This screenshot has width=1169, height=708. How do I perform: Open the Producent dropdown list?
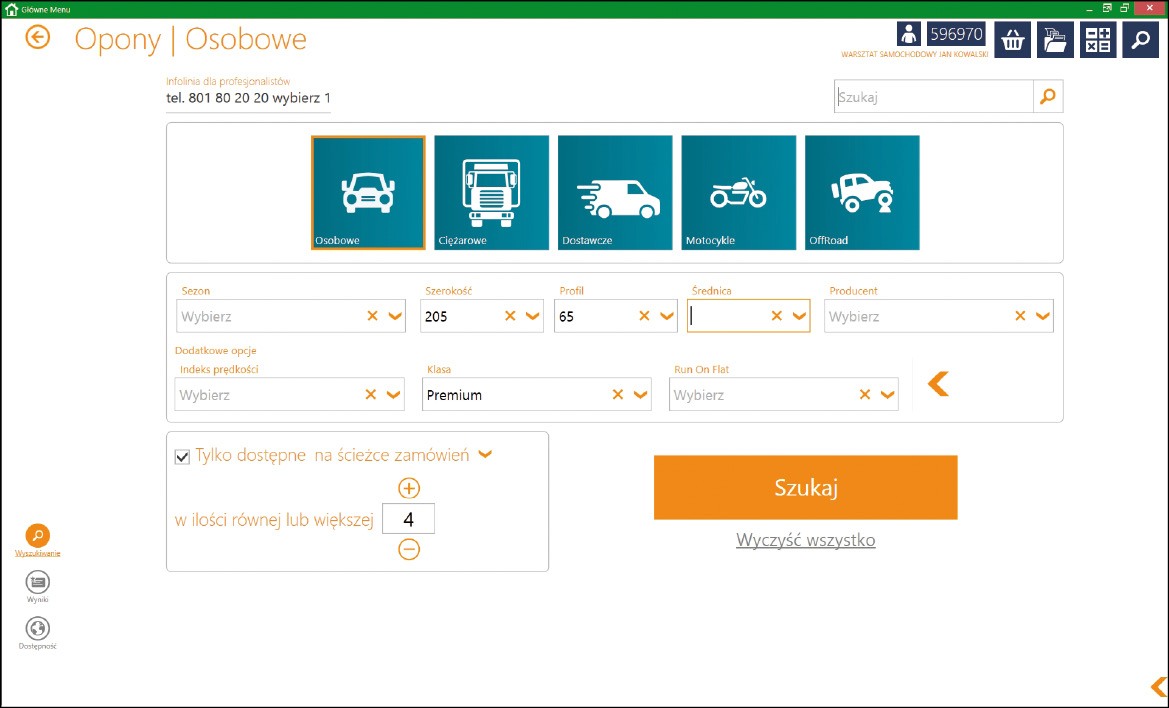pos(1043,316)
